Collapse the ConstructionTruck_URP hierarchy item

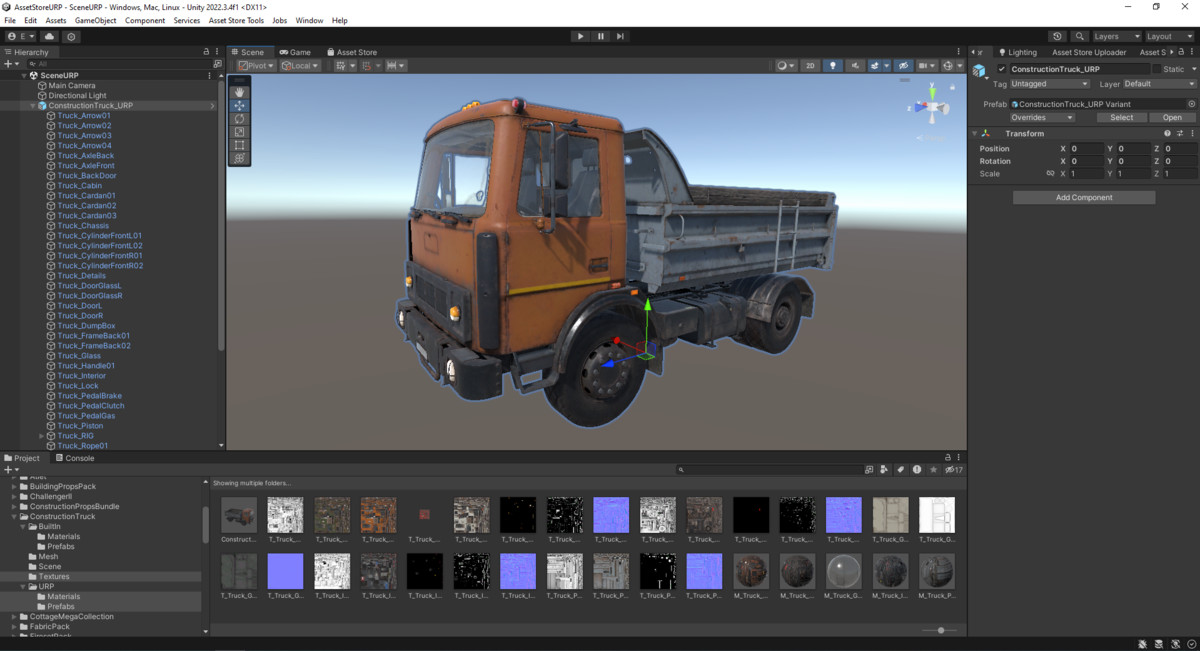(x=33, y=105)
